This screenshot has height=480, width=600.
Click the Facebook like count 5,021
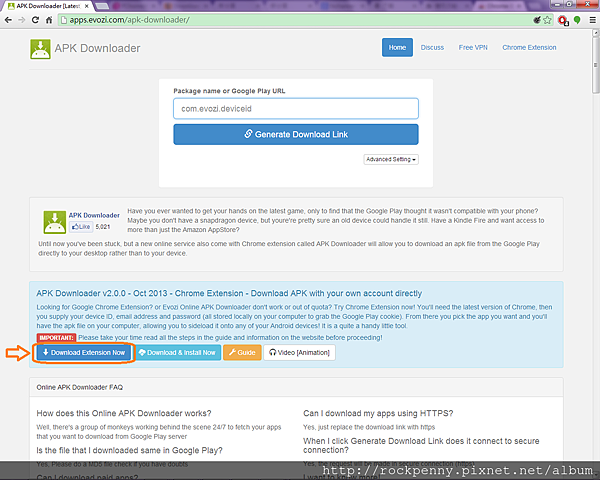point(103,227)
